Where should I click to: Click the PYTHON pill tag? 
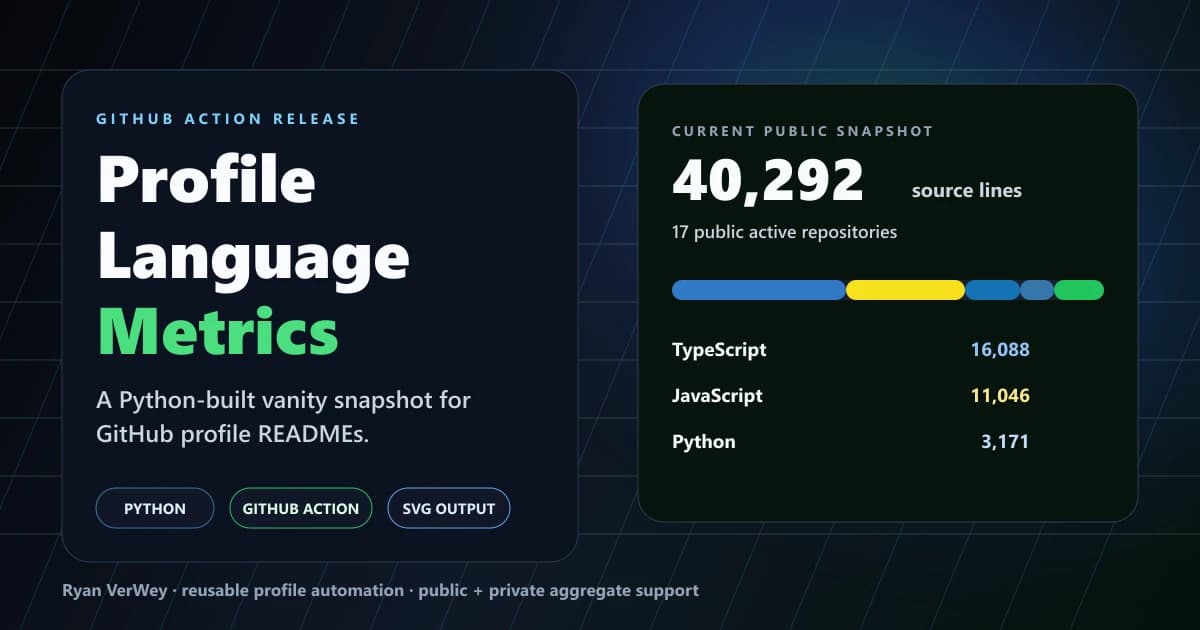pos(155,508)
